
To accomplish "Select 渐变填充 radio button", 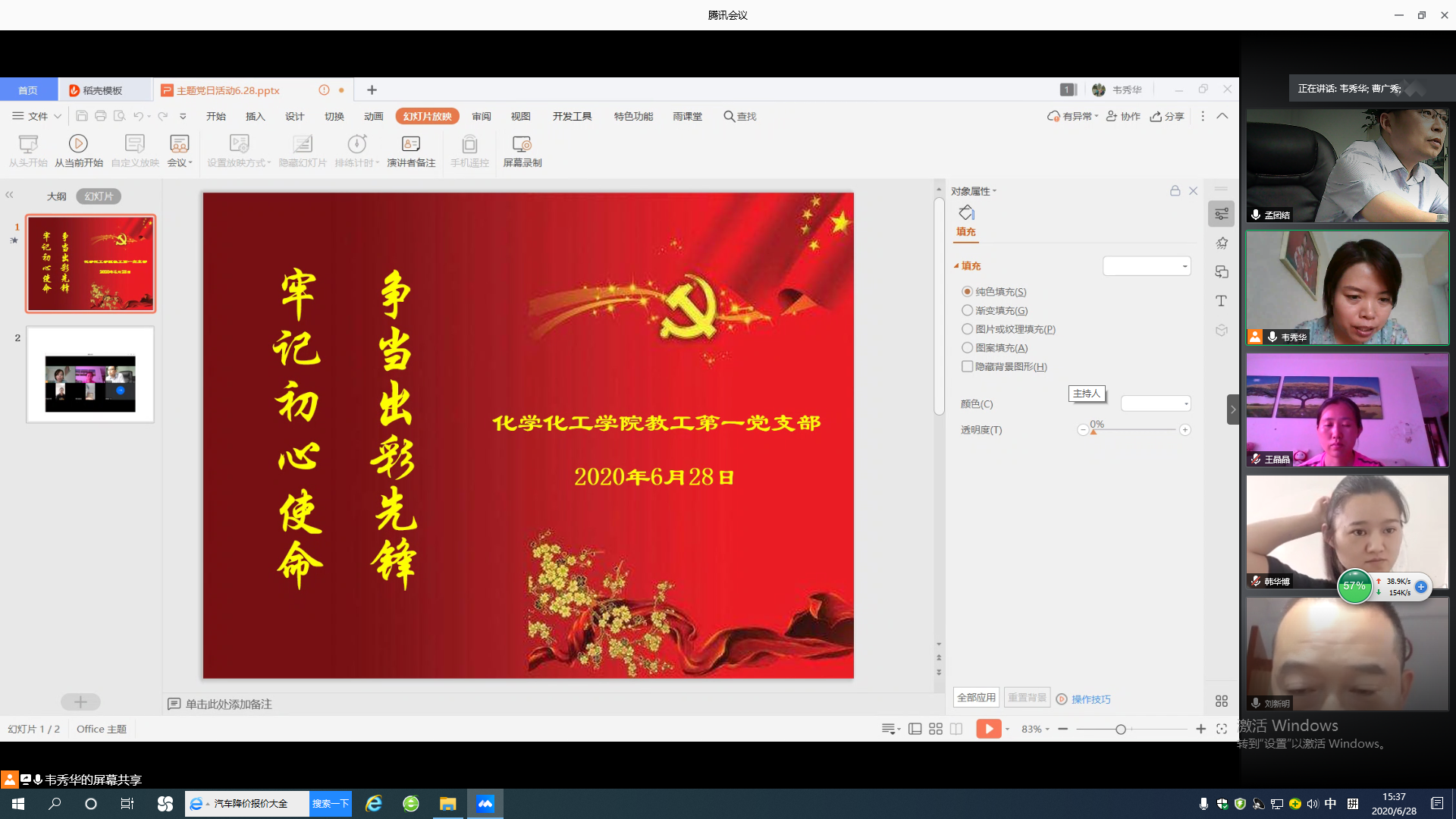I will coord(967,310).
